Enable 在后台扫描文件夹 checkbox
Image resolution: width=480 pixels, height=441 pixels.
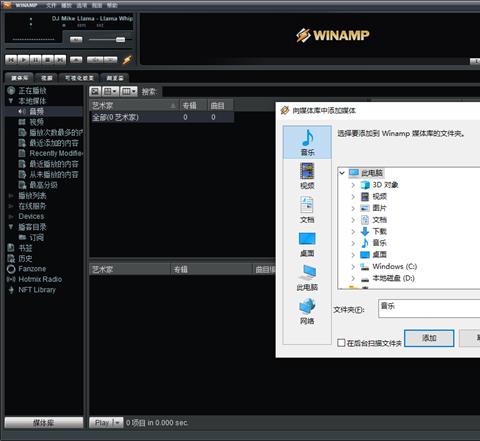click(341, 343)
